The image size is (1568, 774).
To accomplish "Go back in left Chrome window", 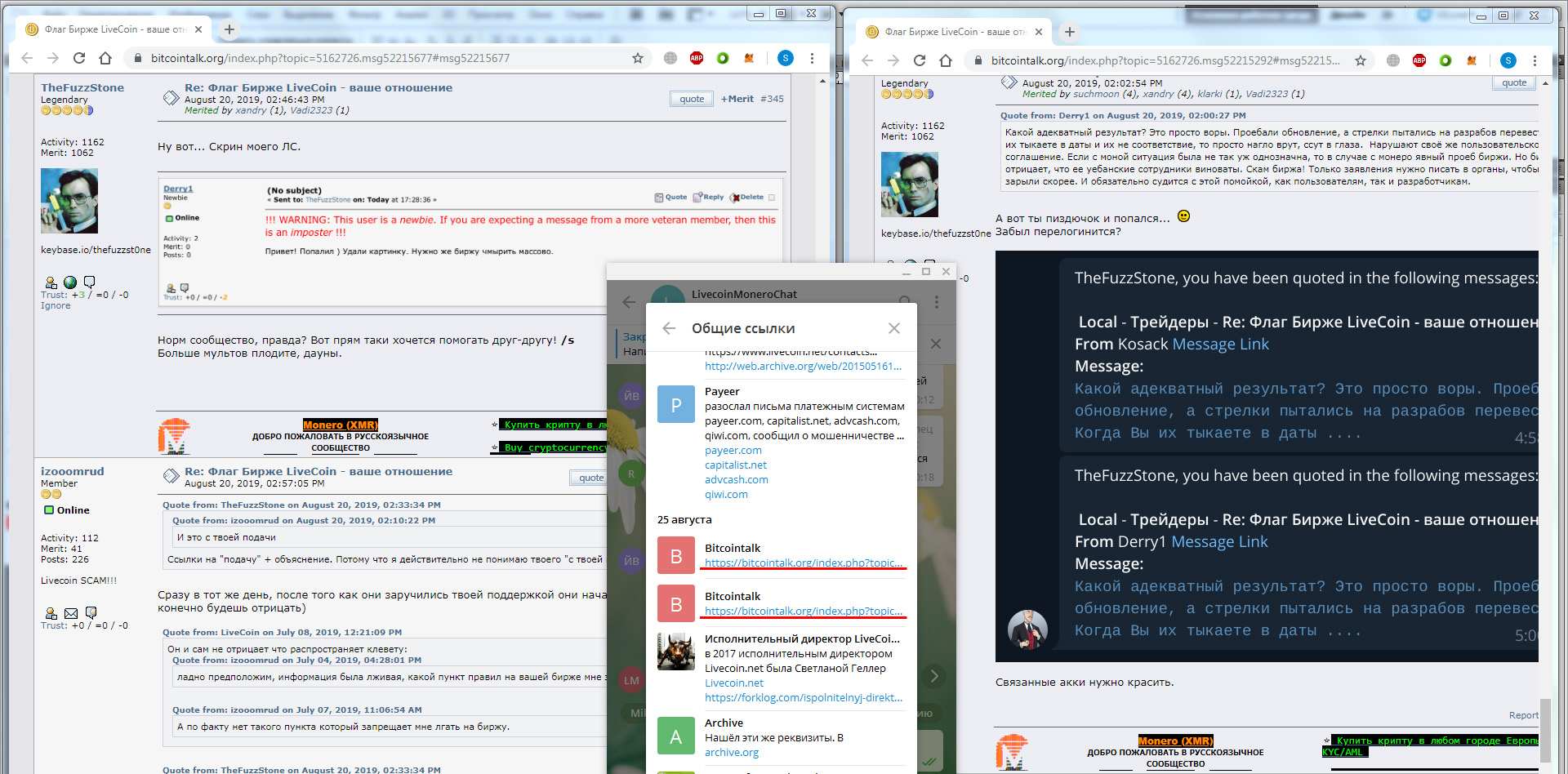I will click(27, 58).
